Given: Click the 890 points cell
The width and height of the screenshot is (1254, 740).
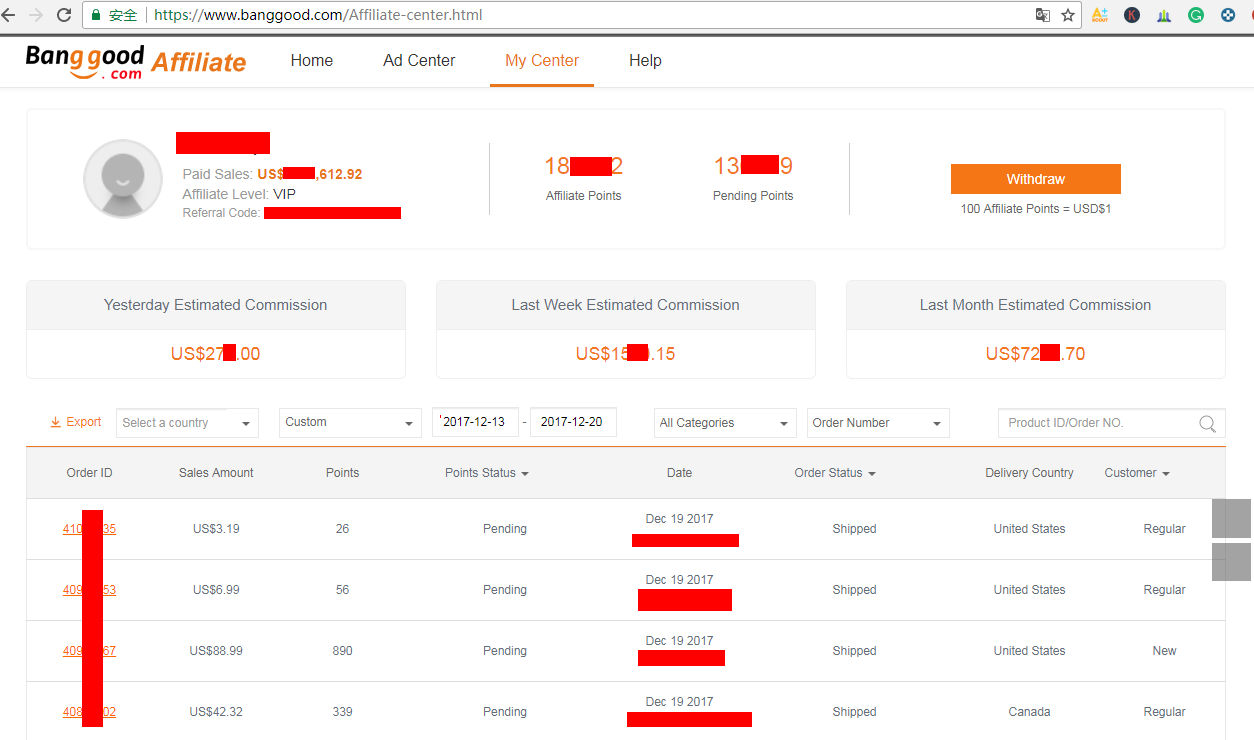Looking at the screenshot, I should click(x=342, y=651).
